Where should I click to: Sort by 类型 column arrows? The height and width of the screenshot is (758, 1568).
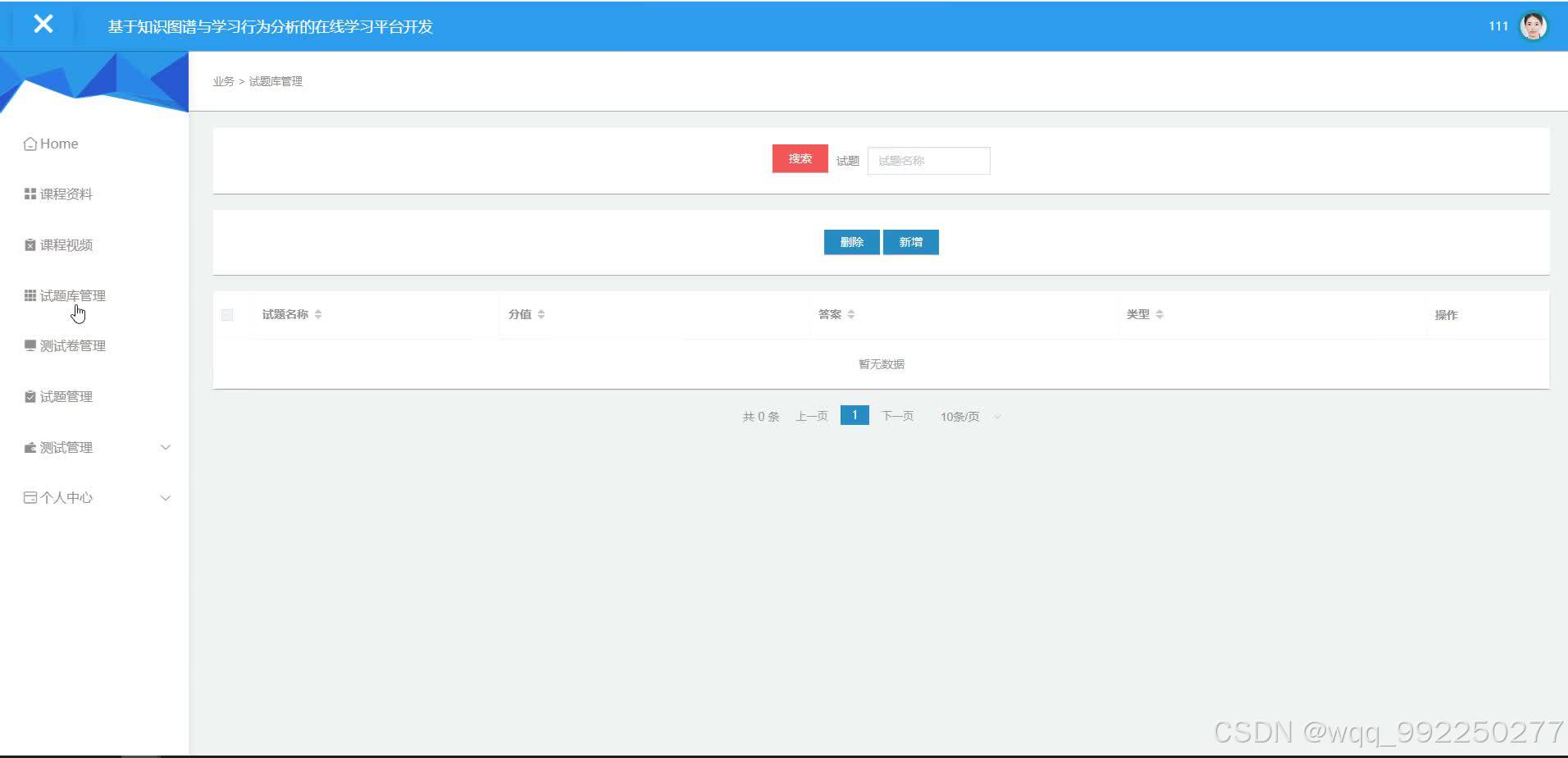point(1160,314)
